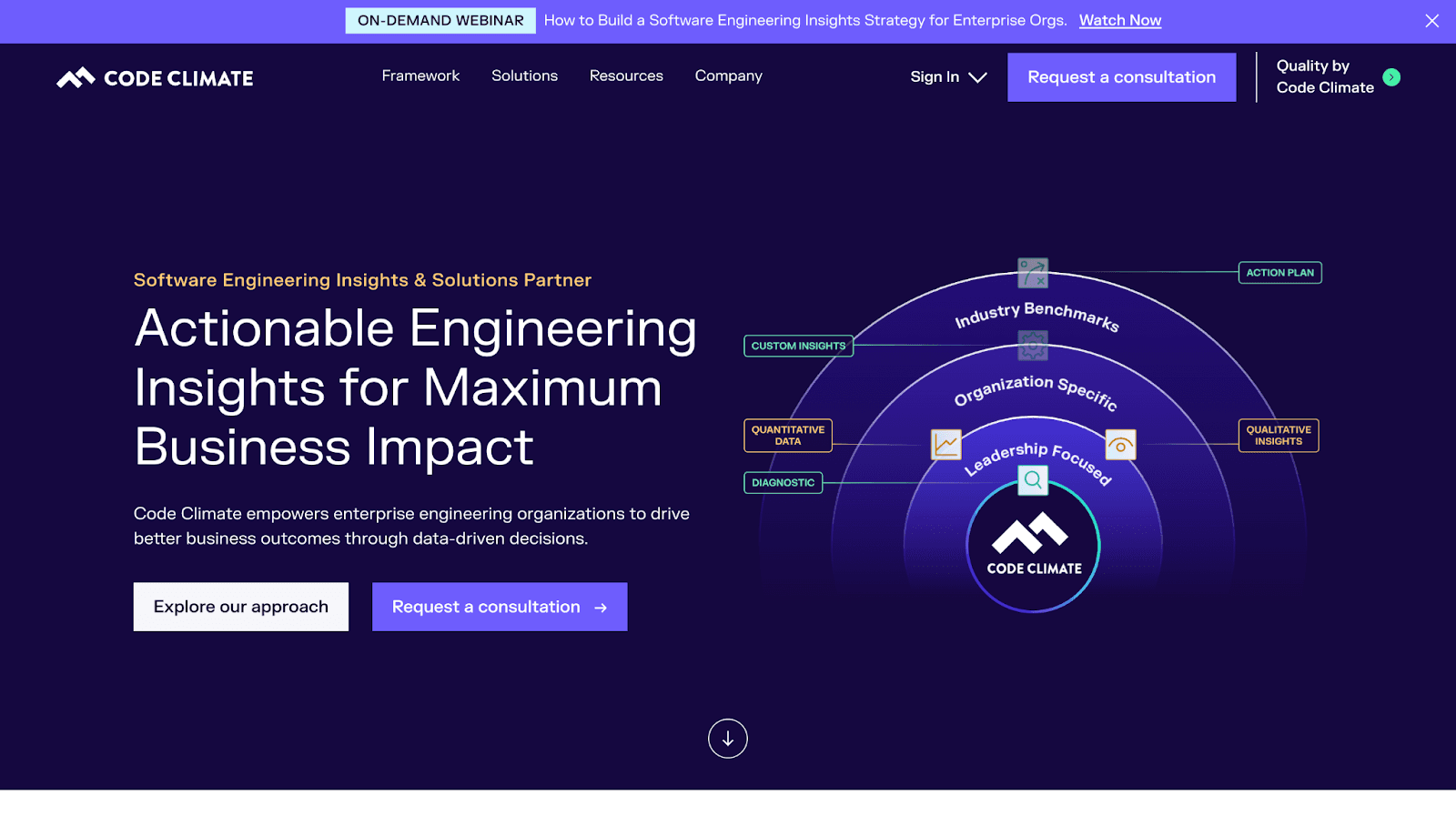The width and height of the screenshot is (1456, 825).
Task: Click the Code Climate empowers description paragraph
Action: pos(411,526)
